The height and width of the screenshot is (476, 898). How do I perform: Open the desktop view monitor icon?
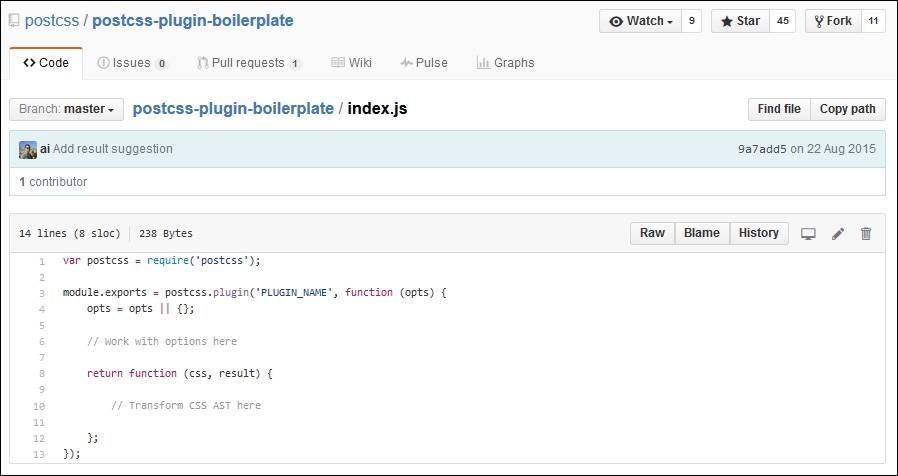808,234
